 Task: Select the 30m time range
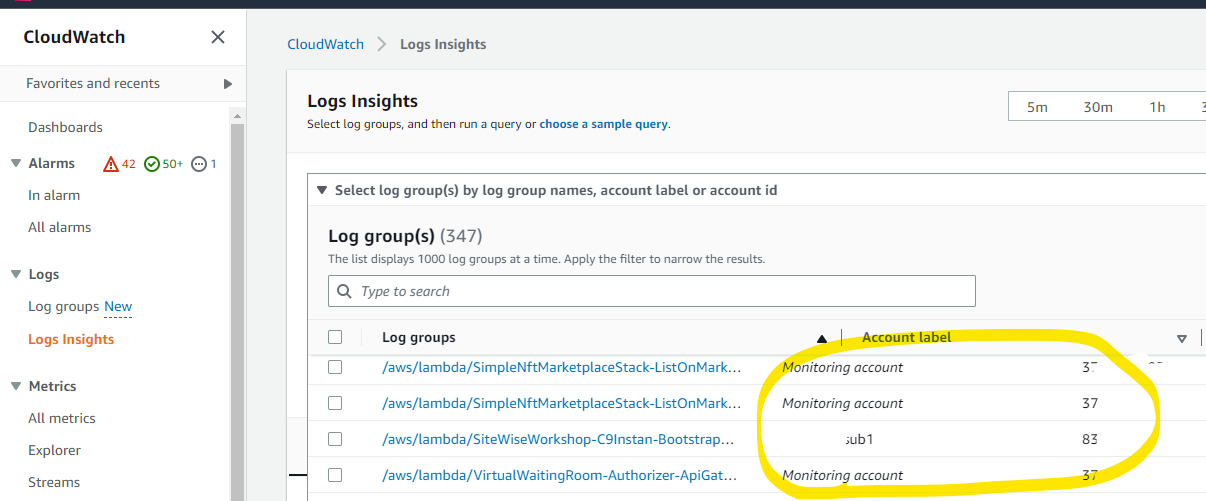coord(1098,107)
